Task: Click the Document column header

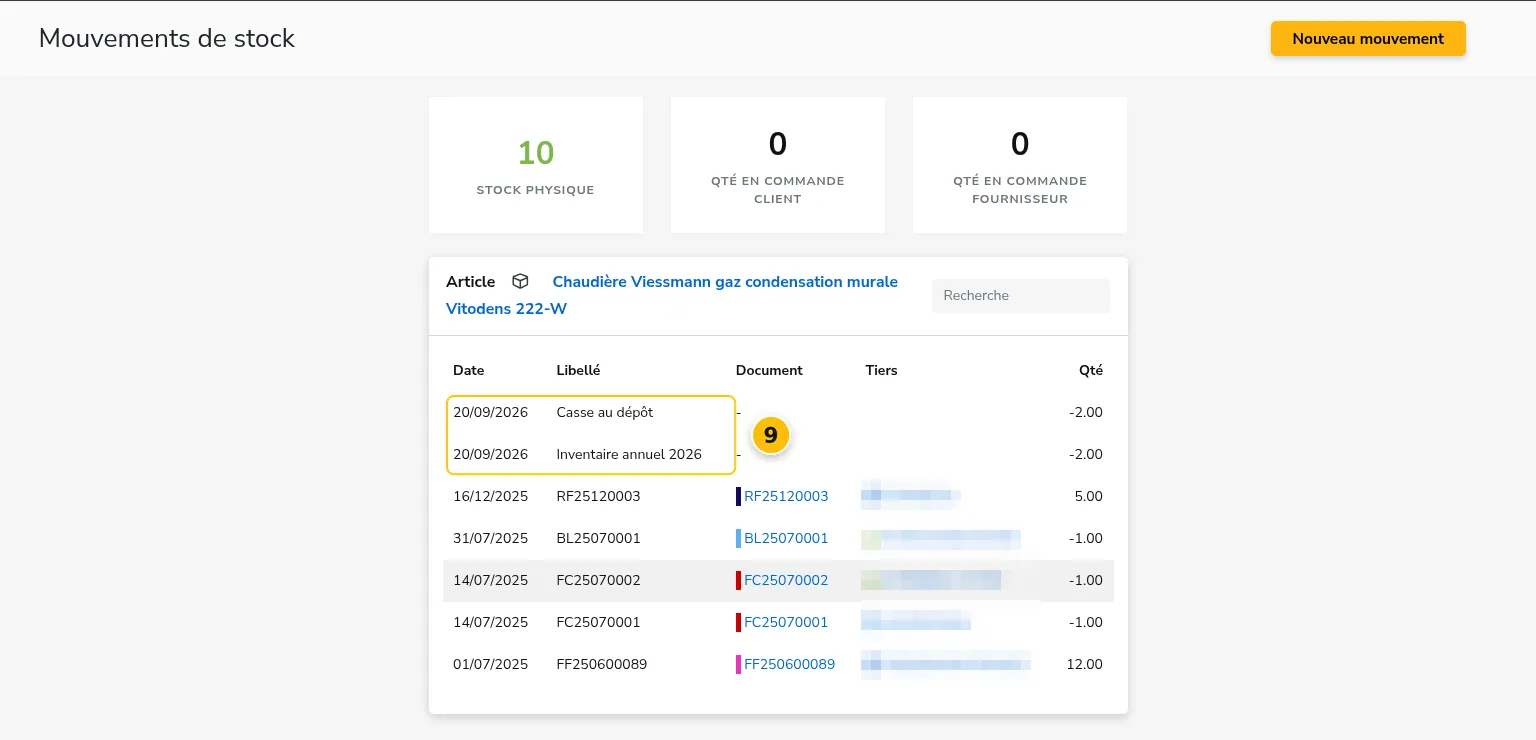Action: [x=769, y=370]
